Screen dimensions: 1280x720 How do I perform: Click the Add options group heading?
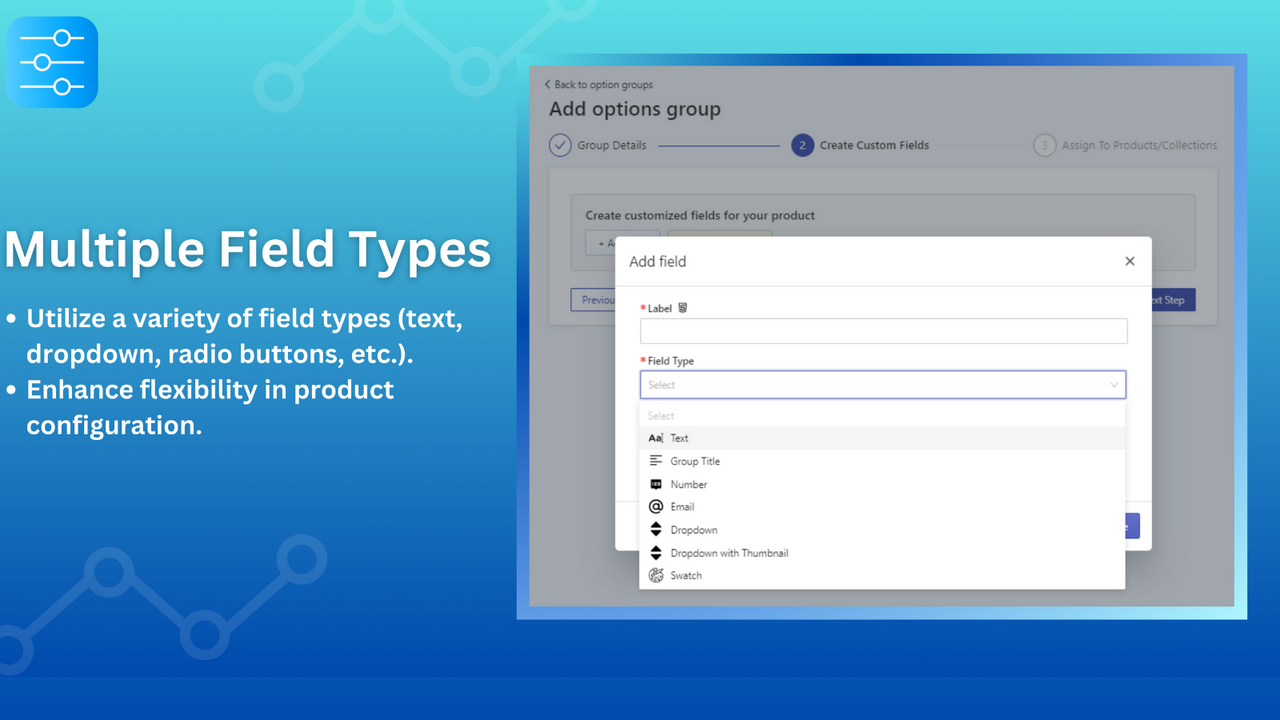click(x=635, y=110)
